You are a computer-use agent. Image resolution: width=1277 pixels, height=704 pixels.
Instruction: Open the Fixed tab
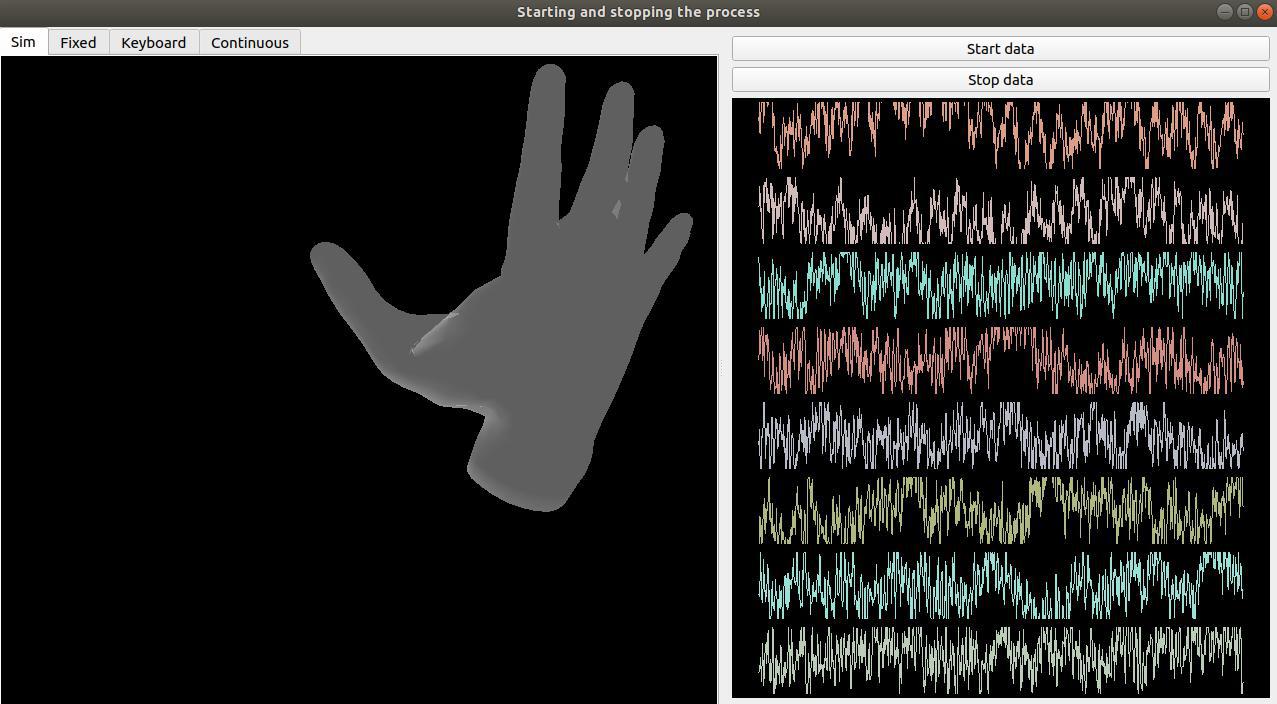pos(78,43)
